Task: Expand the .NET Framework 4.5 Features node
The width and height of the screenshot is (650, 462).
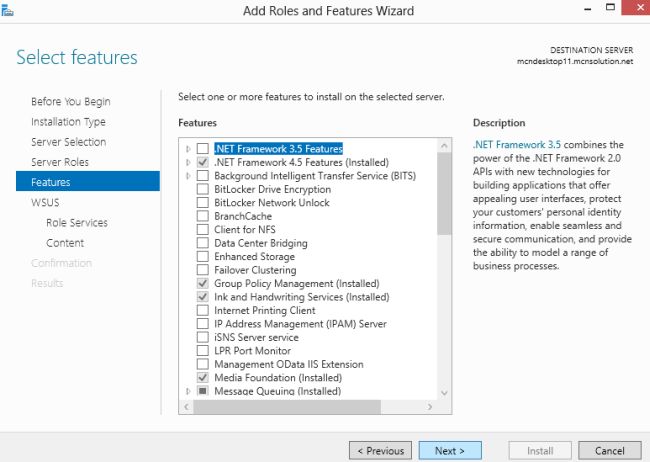Action: coord(188,162)
